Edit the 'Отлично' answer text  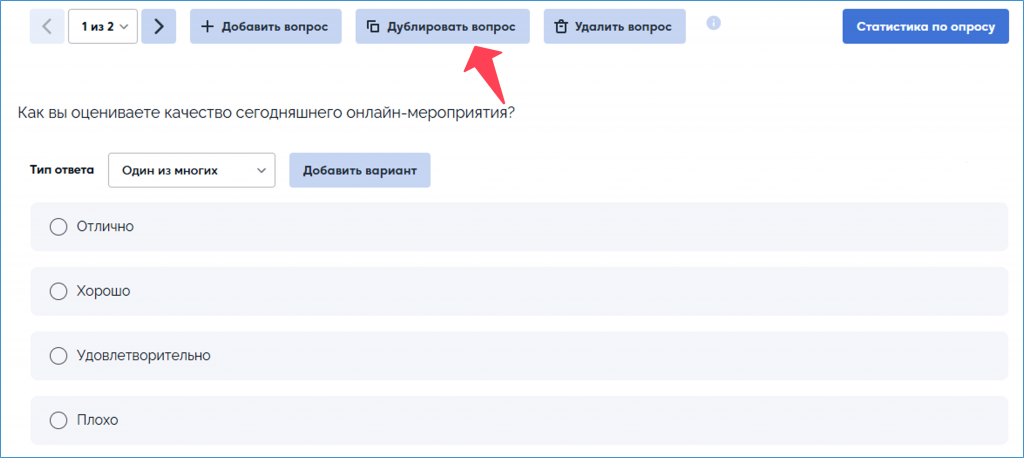(105, 227)
